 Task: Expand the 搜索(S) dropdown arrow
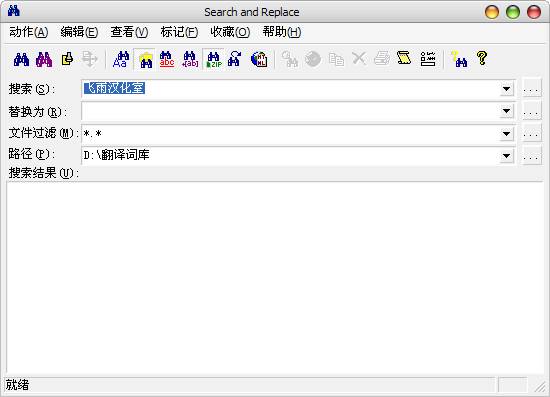pyautogui.click(x=506, y=89)
